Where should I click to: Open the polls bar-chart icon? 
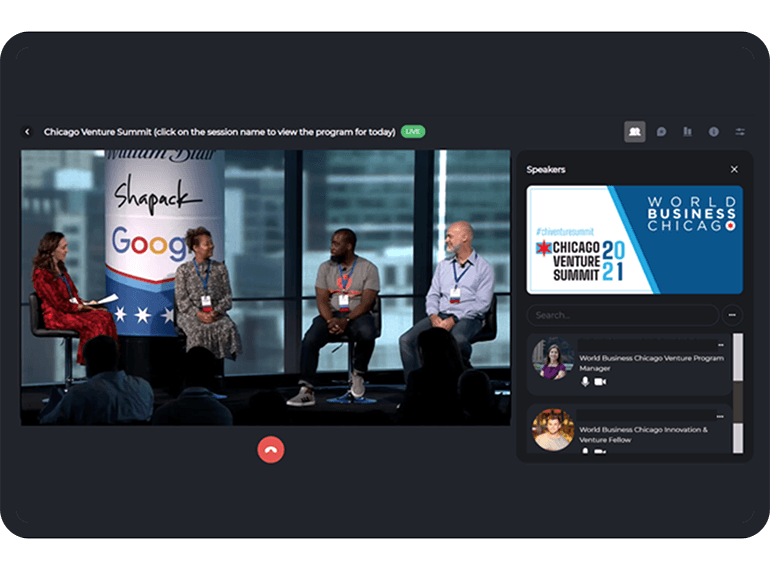[x=687, y=132]
